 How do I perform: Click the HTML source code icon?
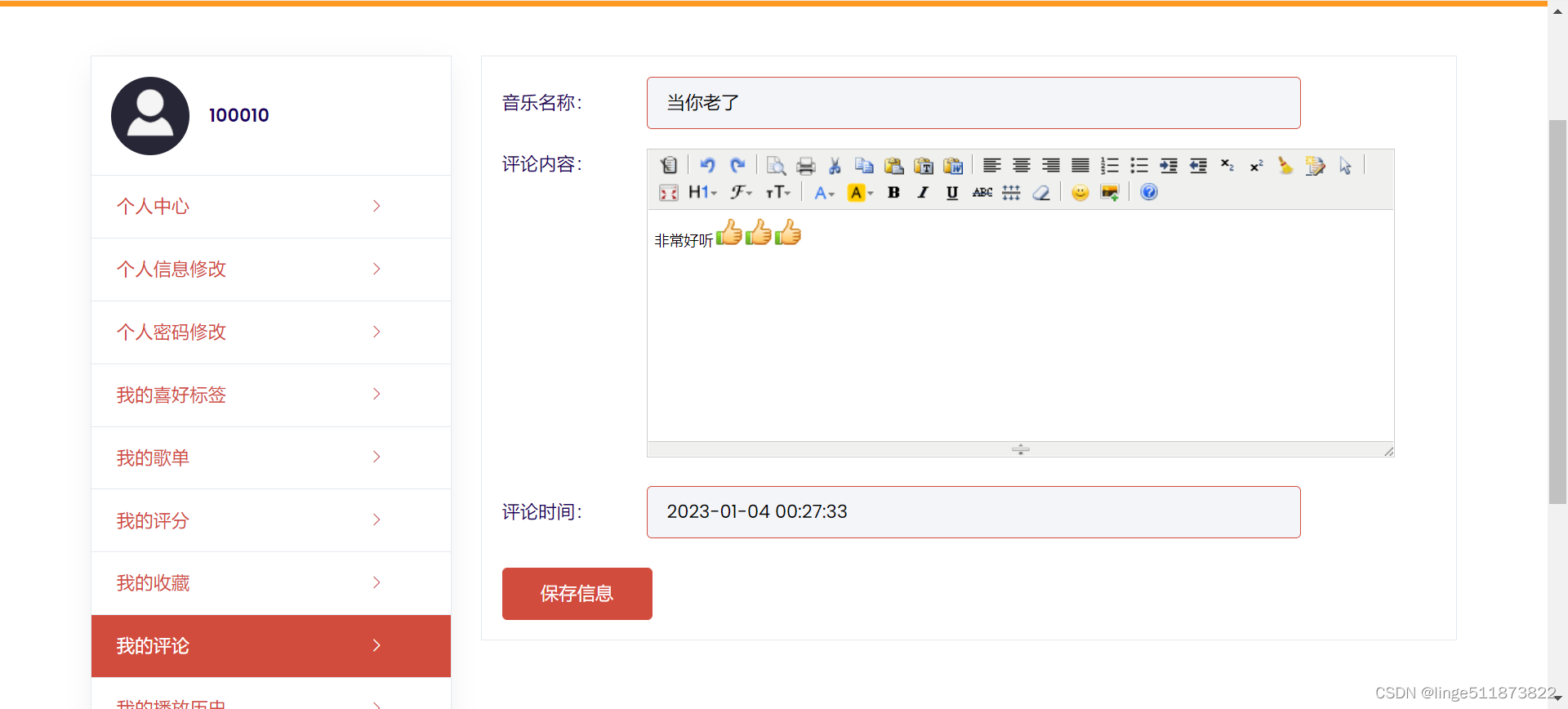click(669, 165)
